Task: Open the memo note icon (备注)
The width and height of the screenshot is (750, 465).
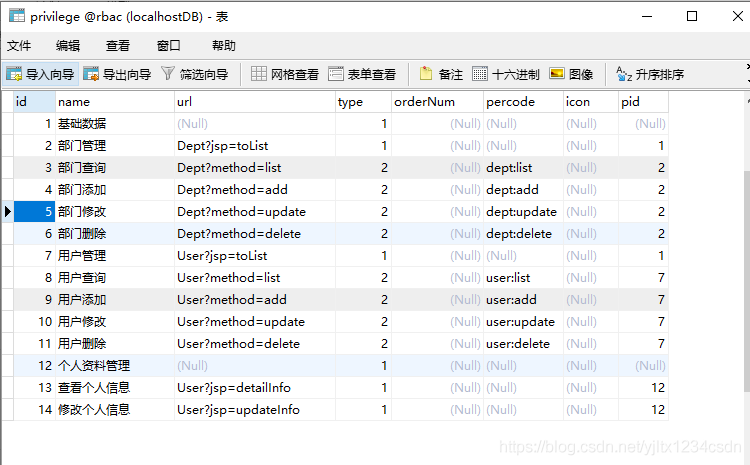Action: click(x=426, y=74)
